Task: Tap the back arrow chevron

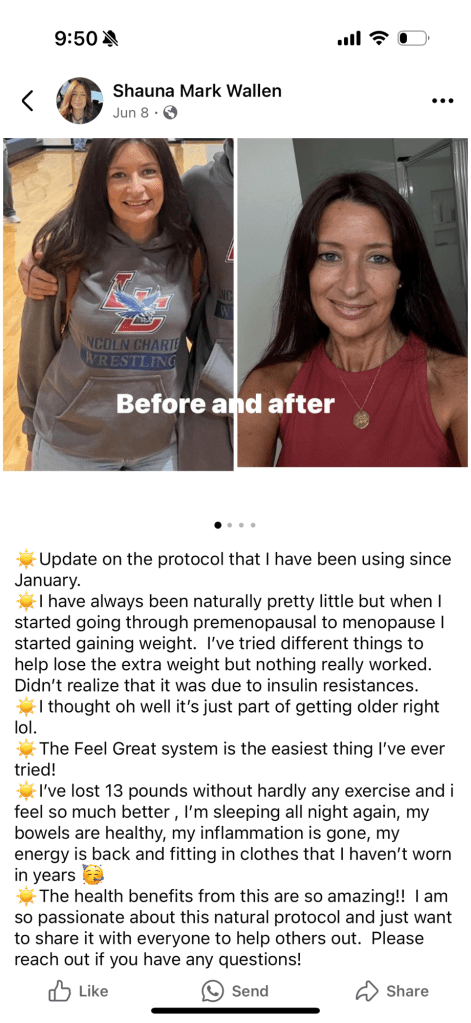Action: (x=27, y=101)
